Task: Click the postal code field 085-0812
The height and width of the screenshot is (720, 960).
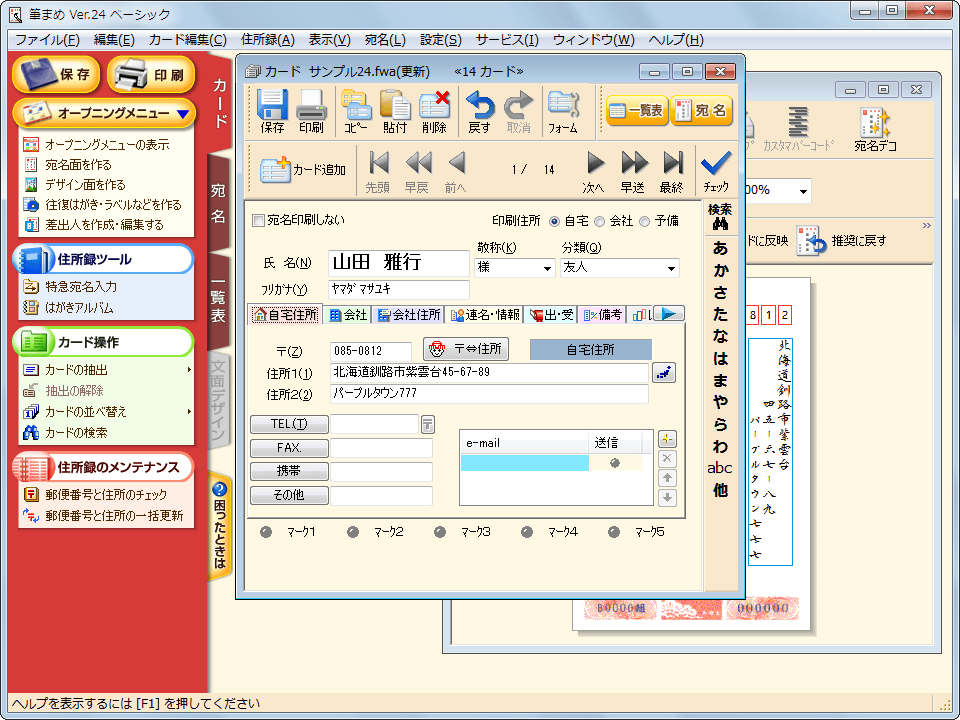Action: point(370,351)
